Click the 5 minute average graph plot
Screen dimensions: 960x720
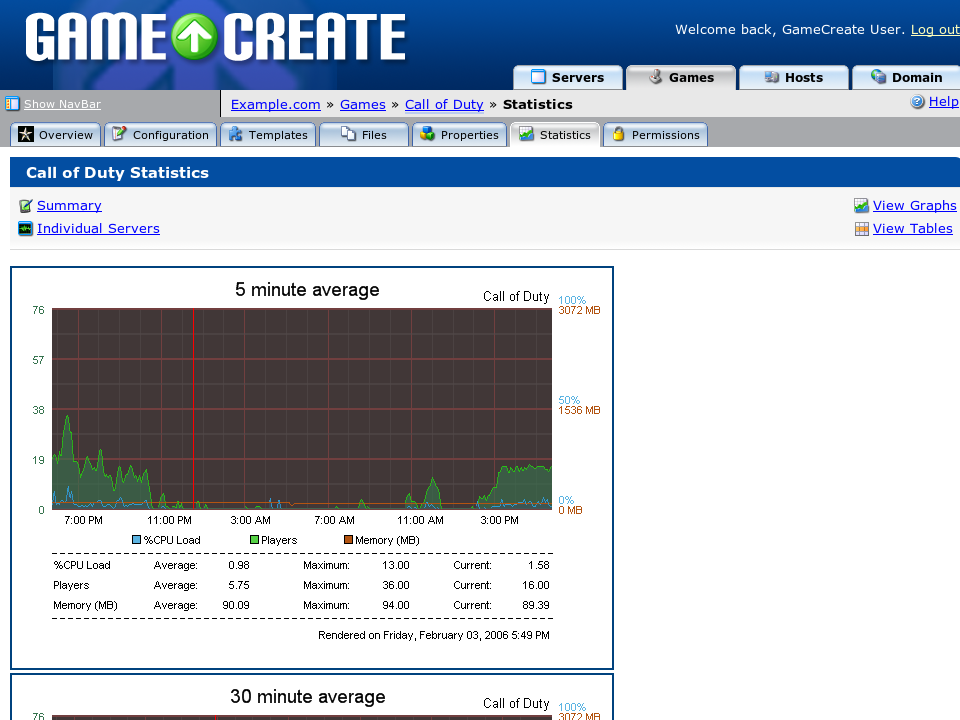pos(302,409)
